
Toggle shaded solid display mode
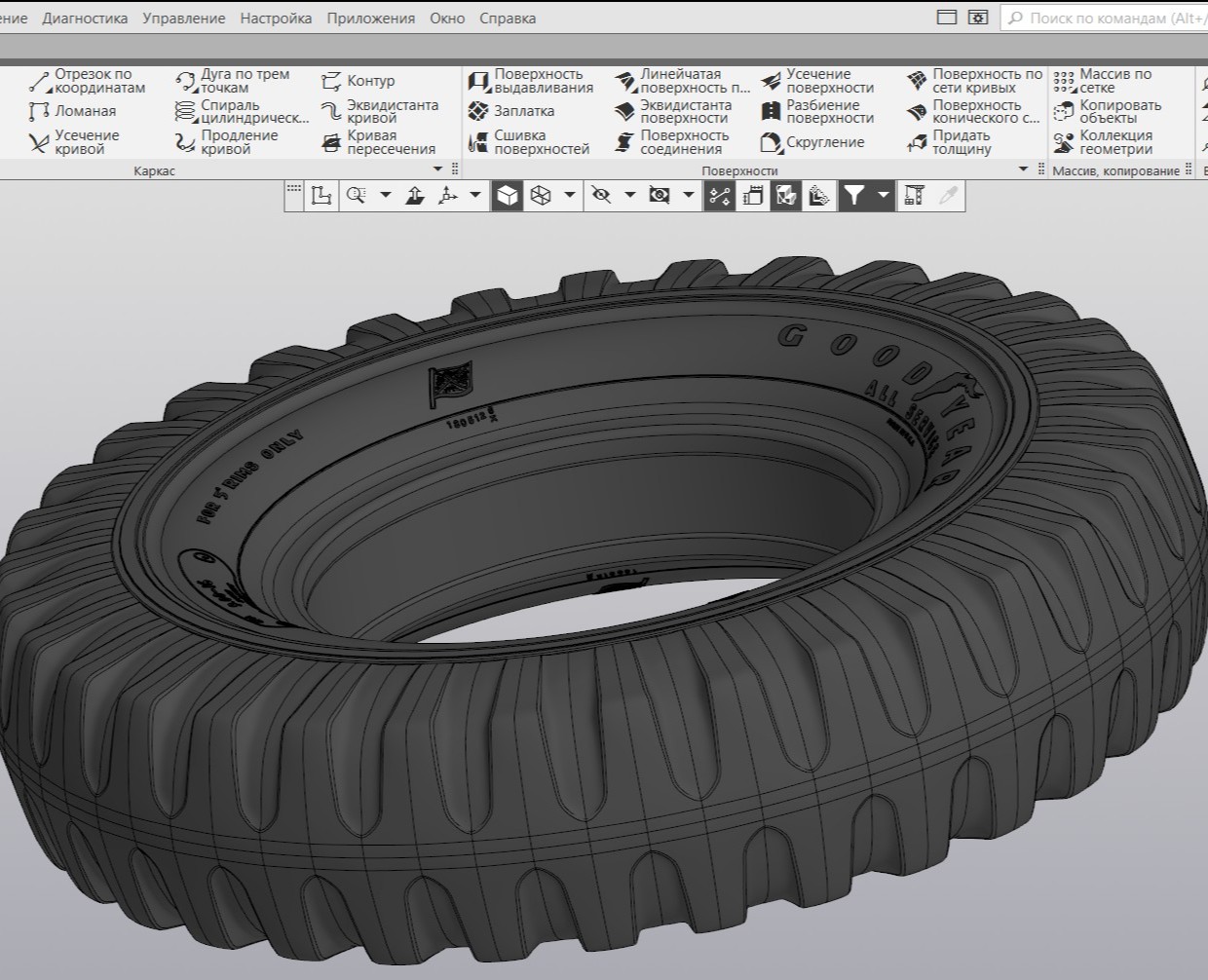(507, 196)
